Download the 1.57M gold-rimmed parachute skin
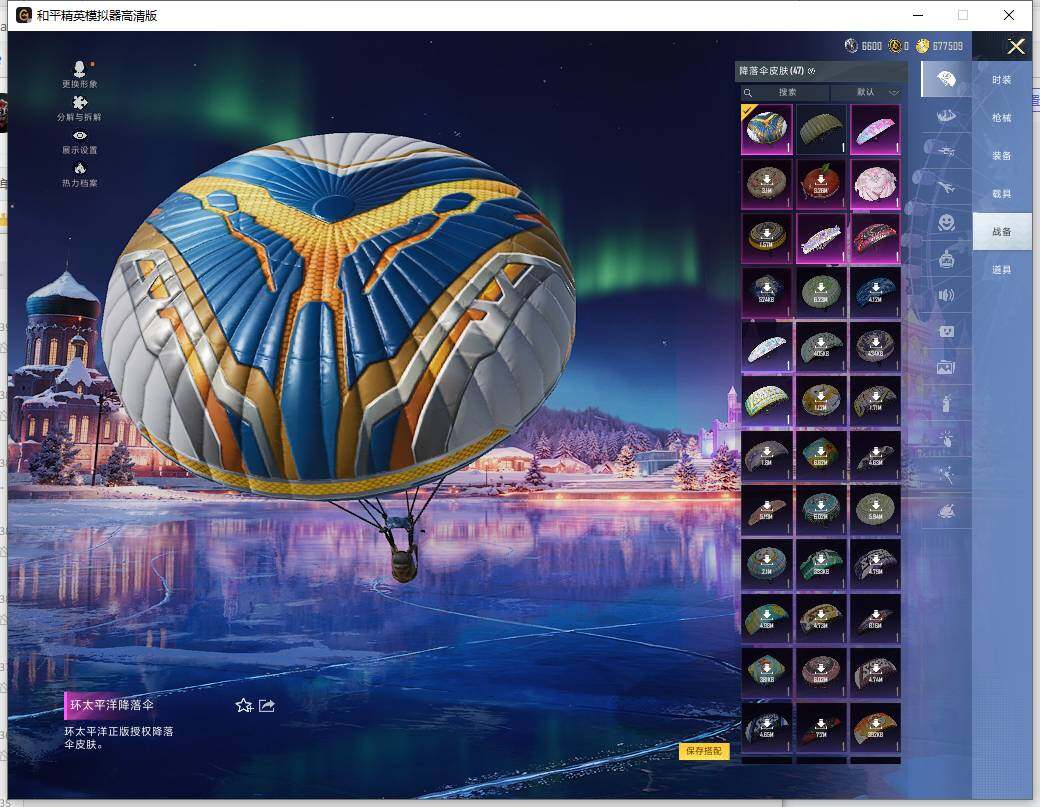The height and width of the screenshot is (807, 1040). tap(766, 238)
